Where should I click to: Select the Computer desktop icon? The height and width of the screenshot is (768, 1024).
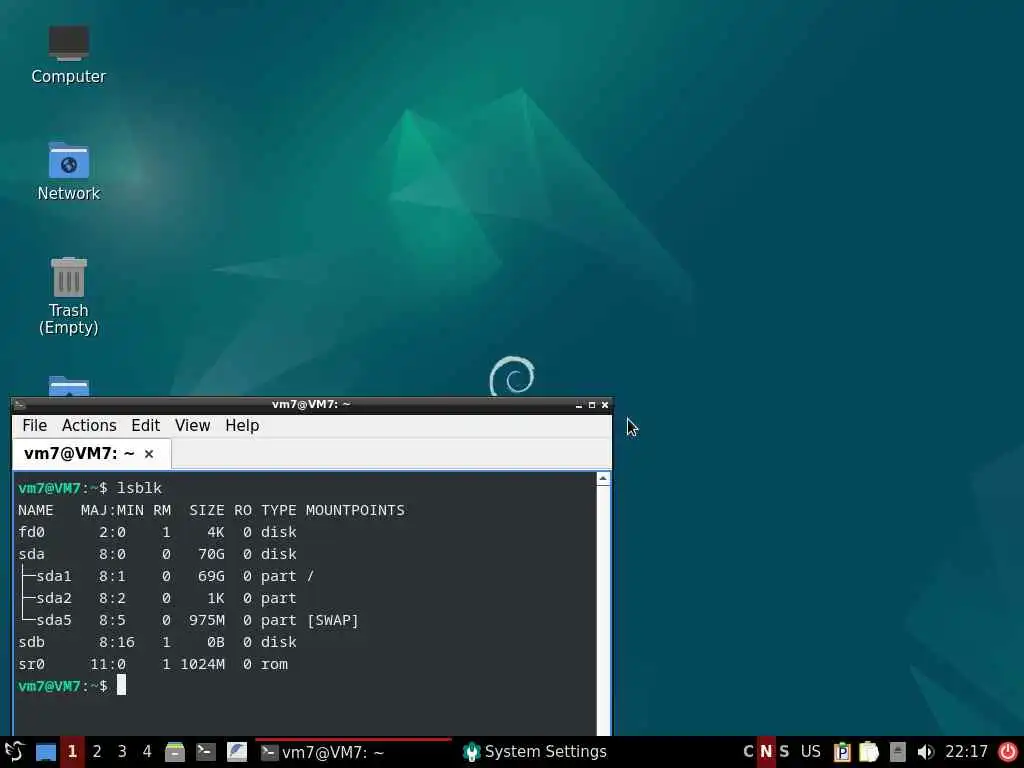tap(69, 55)
